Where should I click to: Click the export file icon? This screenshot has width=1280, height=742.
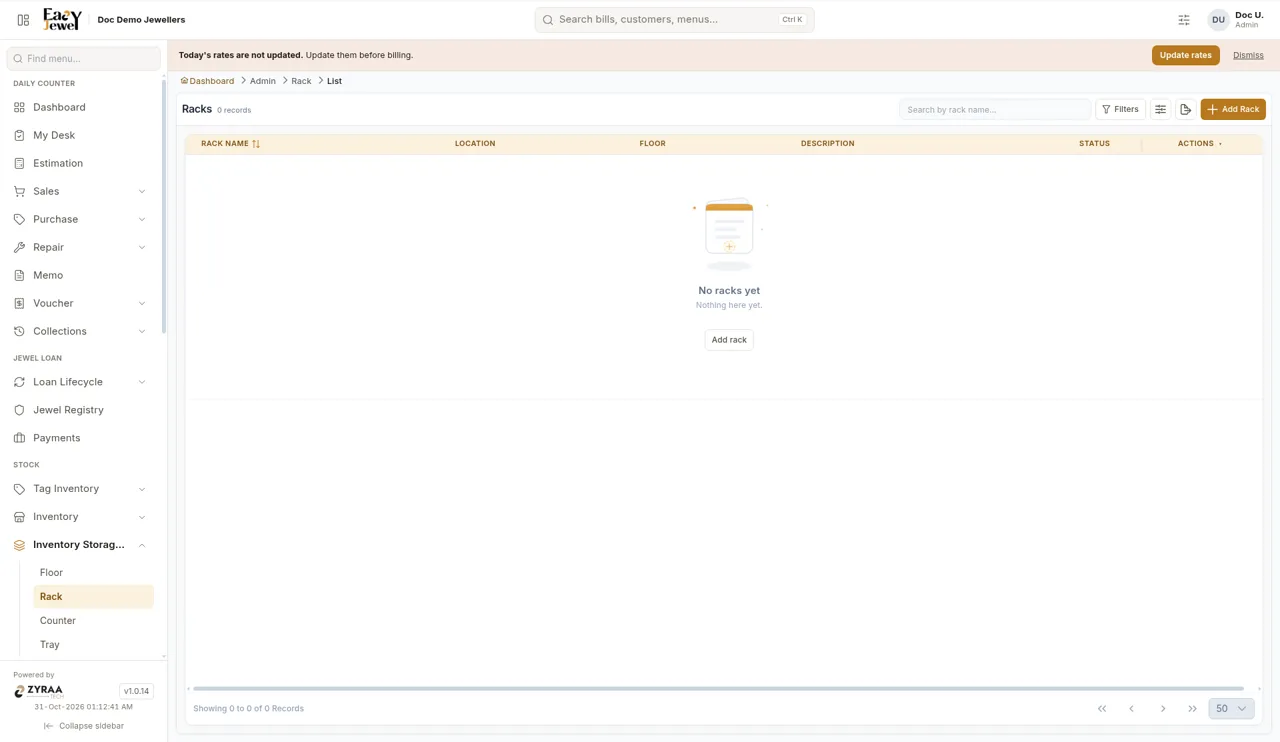coord(1185,109)
